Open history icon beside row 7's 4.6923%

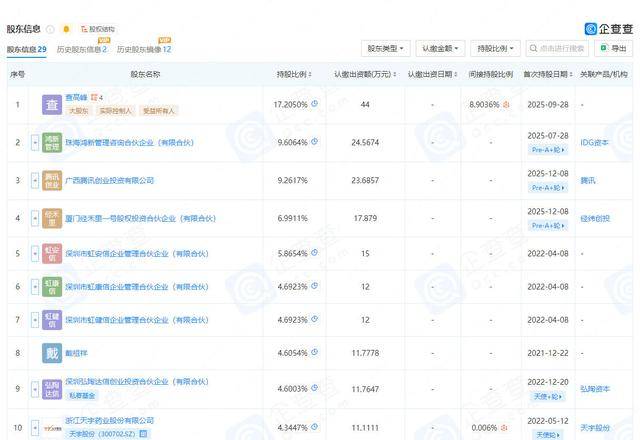314,319
